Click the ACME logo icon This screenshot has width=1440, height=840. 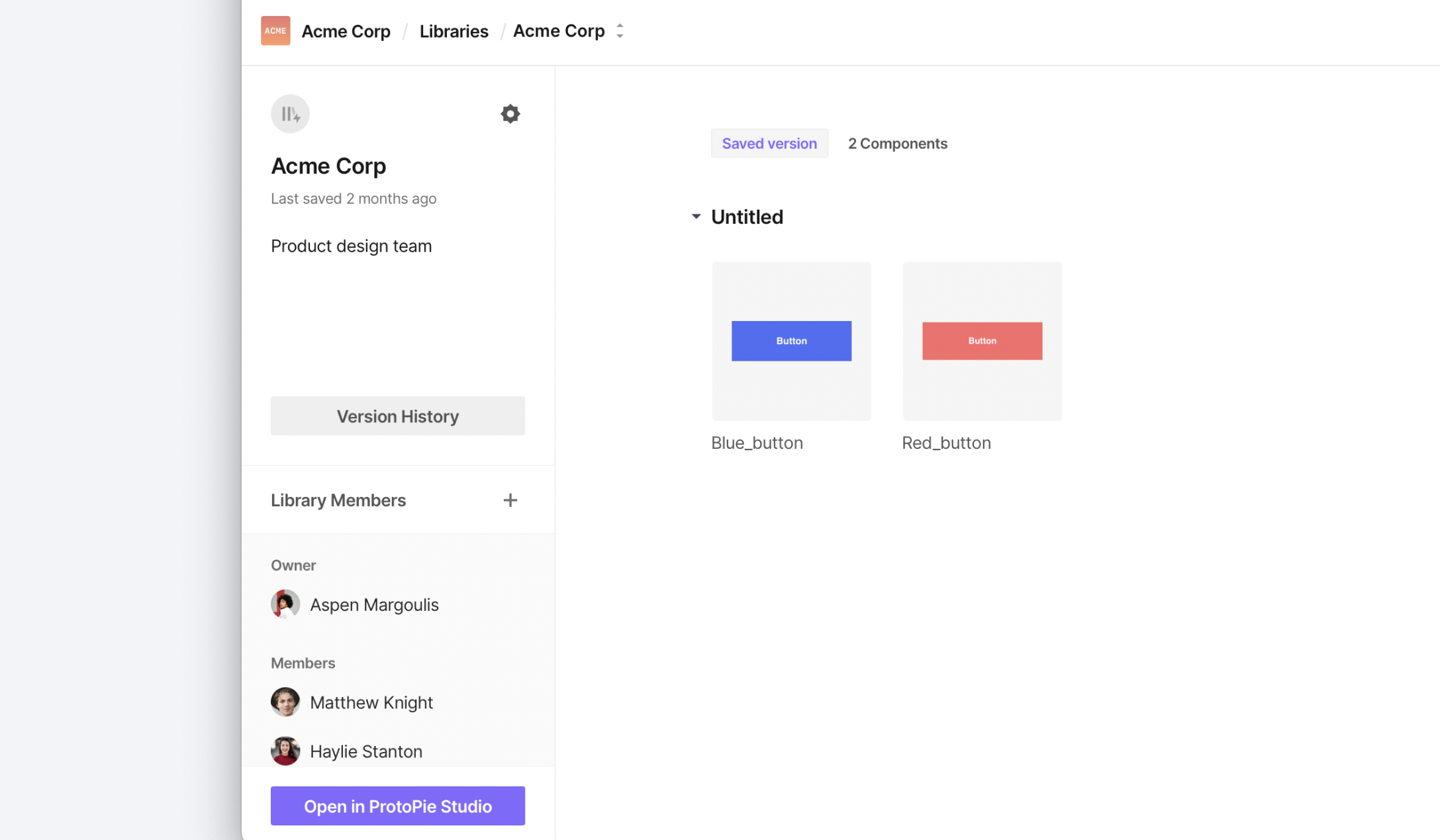[275, 30]
